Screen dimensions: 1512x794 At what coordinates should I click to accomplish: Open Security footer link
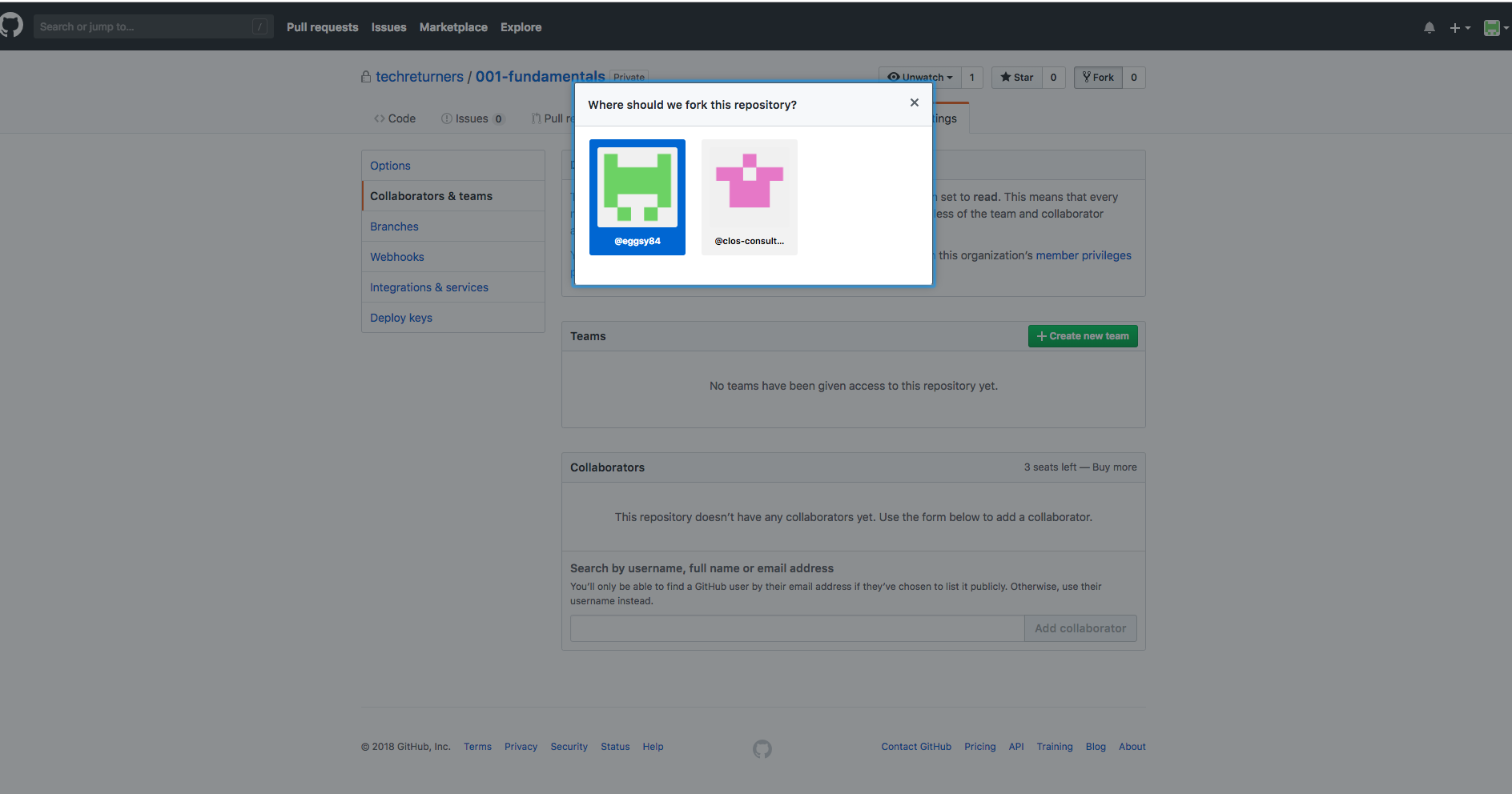pos(569,747)
